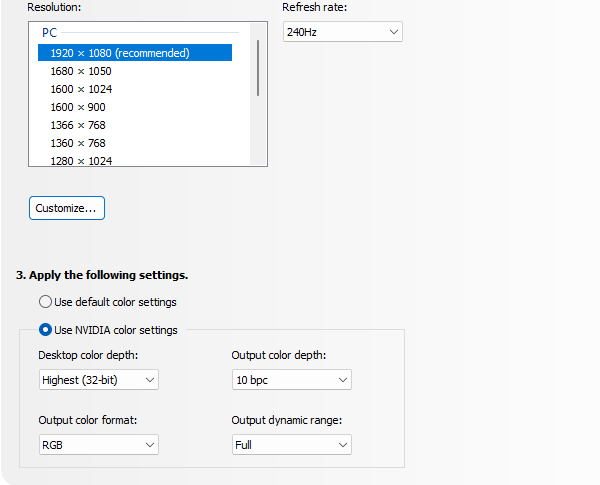Select Use NVIDIA color settings option

[45, 330]
